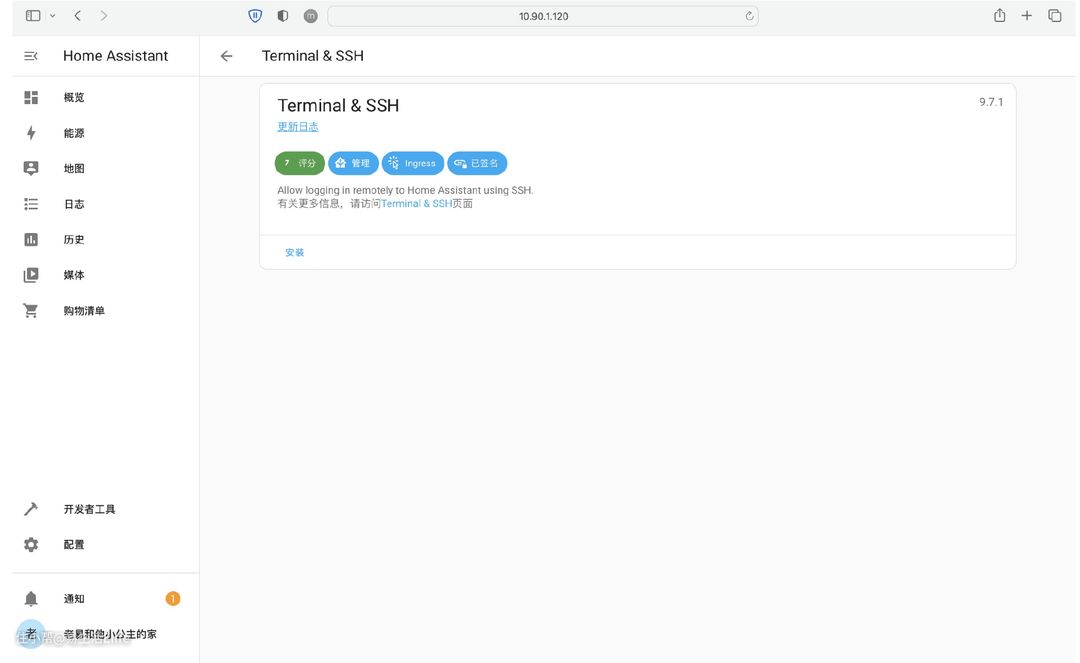Click the 更新日志 changelog link
The height and width of the screenshot is (663, 1080).
pos(298,127)
